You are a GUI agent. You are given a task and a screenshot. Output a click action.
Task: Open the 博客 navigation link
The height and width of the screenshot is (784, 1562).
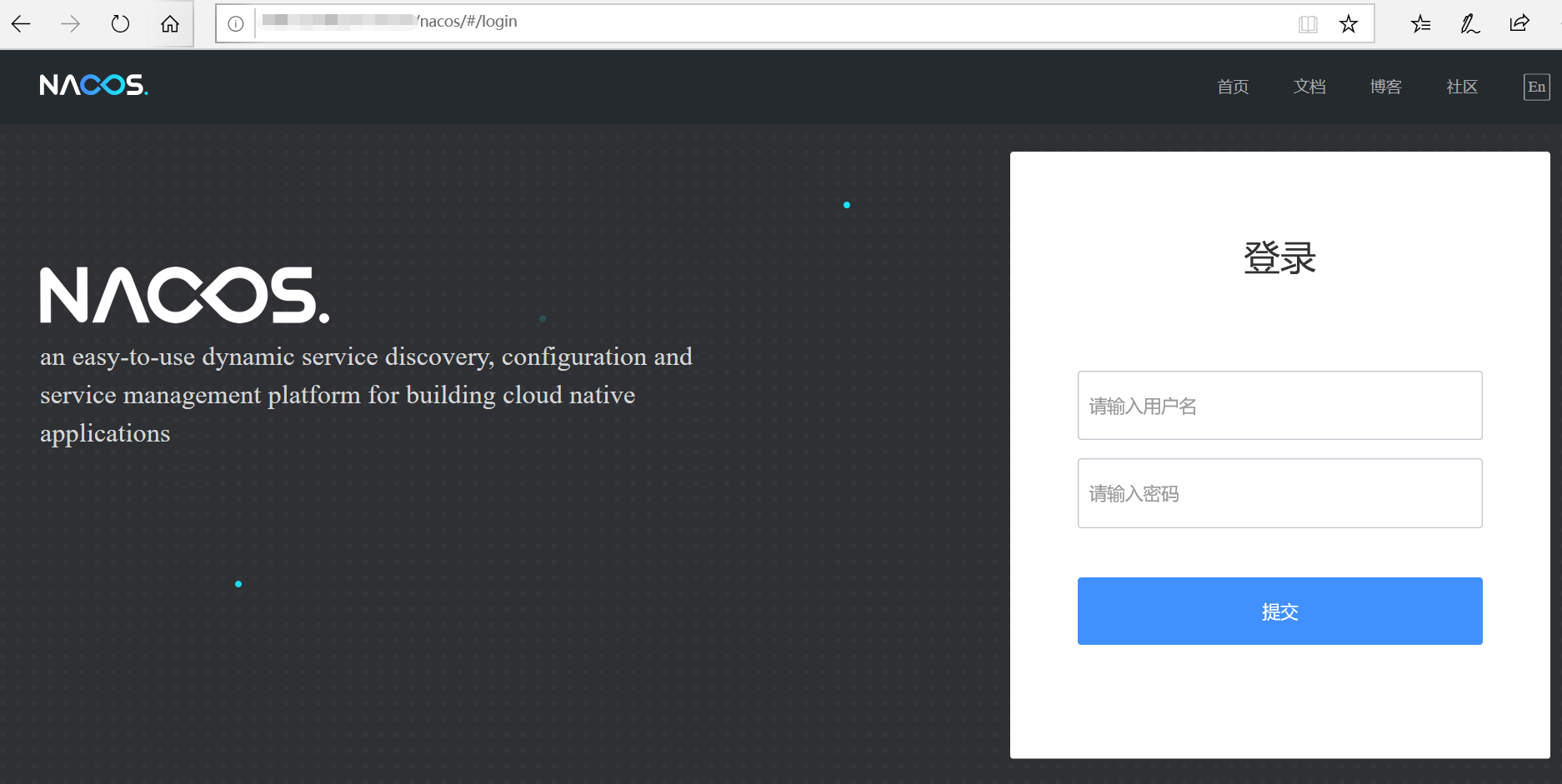(1386, 87)
